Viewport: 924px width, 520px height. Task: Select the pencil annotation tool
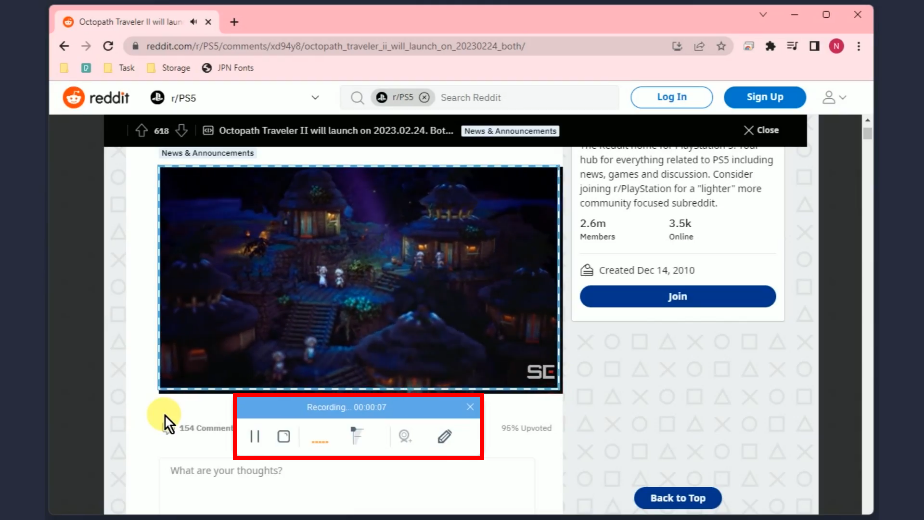point(445,436)
